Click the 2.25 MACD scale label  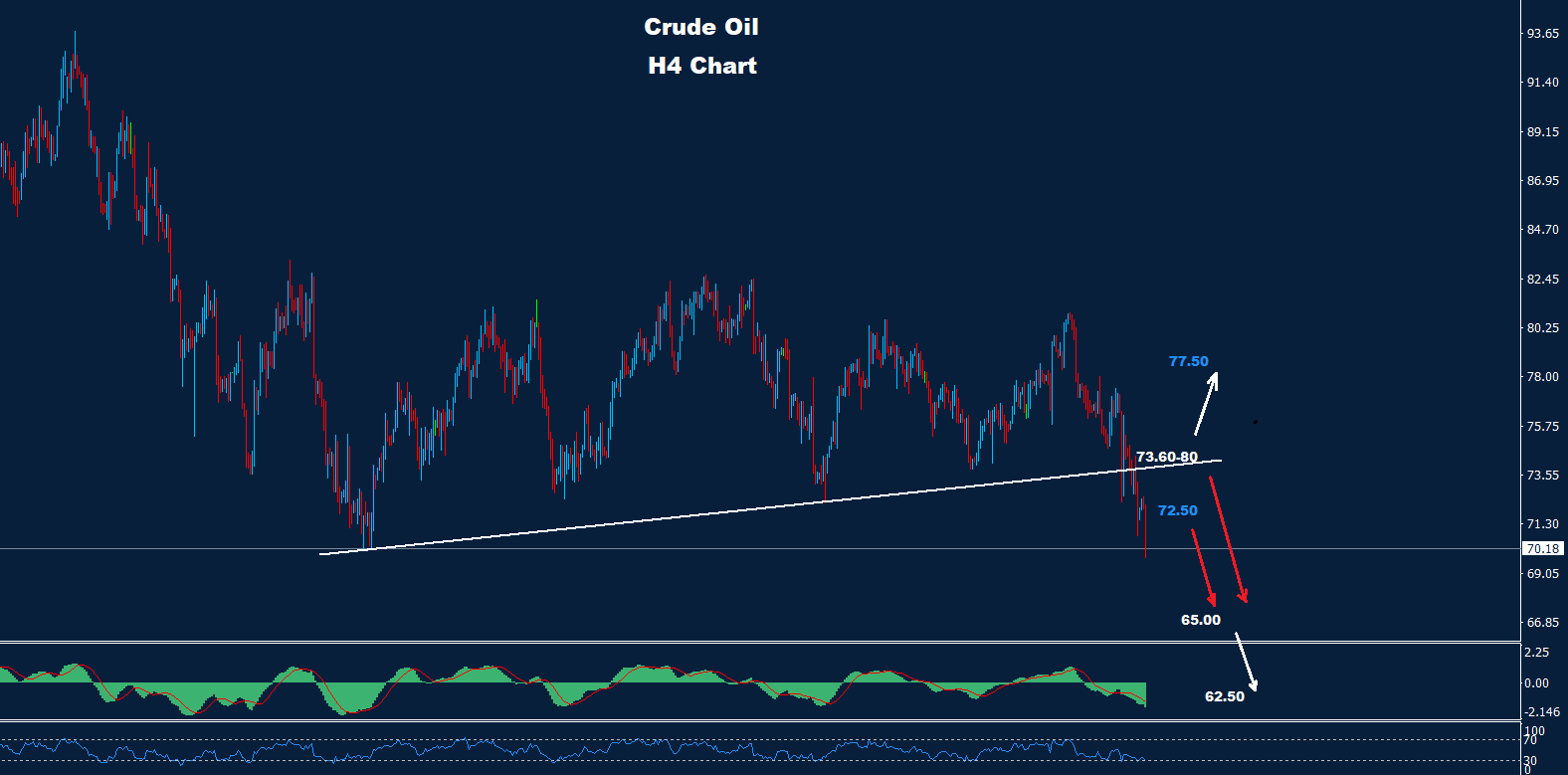coord(1536,653)
